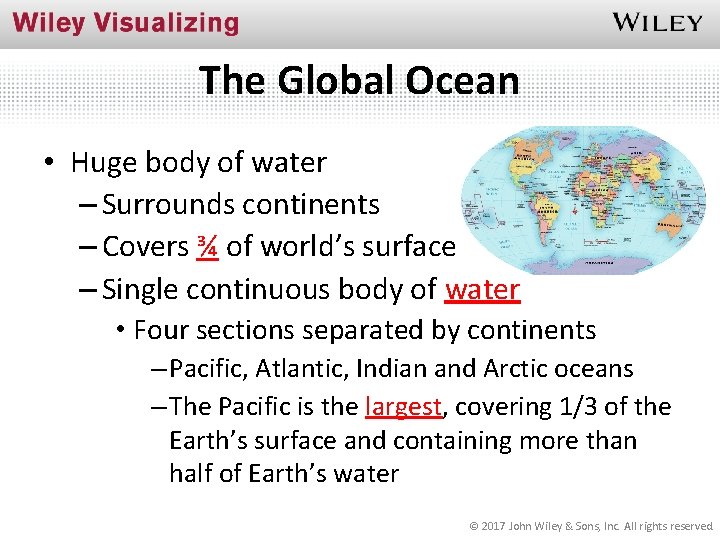Click the text of world's surface
The height and width of the screenshot is (540, 720).
341,247
